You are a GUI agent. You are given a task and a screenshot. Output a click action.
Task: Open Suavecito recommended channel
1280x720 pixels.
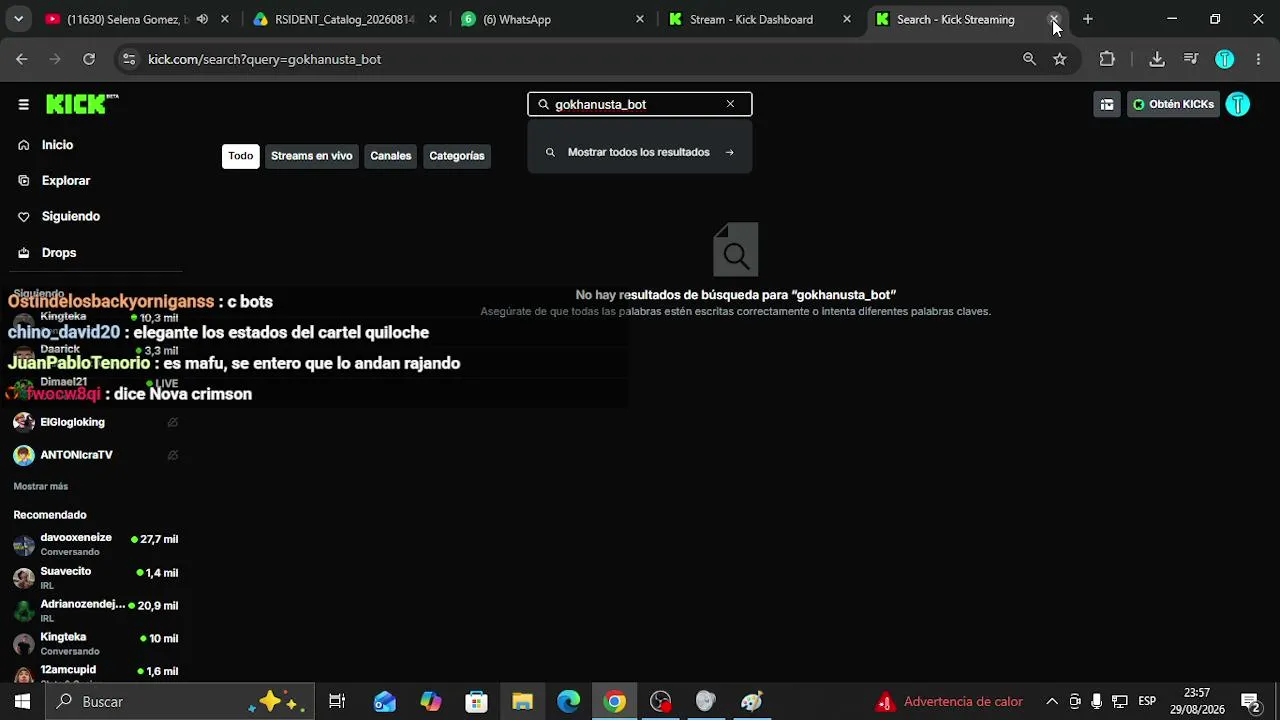96,578
